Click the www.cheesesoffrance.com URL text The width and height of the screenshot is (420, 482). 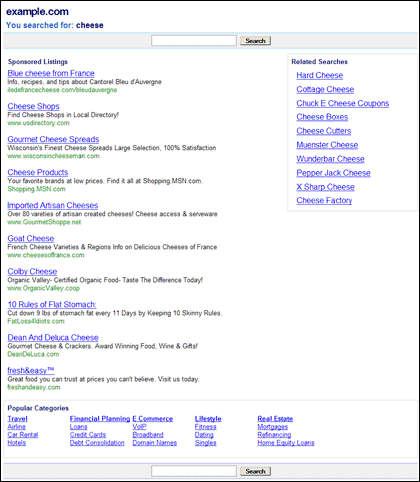pos(46,255)
